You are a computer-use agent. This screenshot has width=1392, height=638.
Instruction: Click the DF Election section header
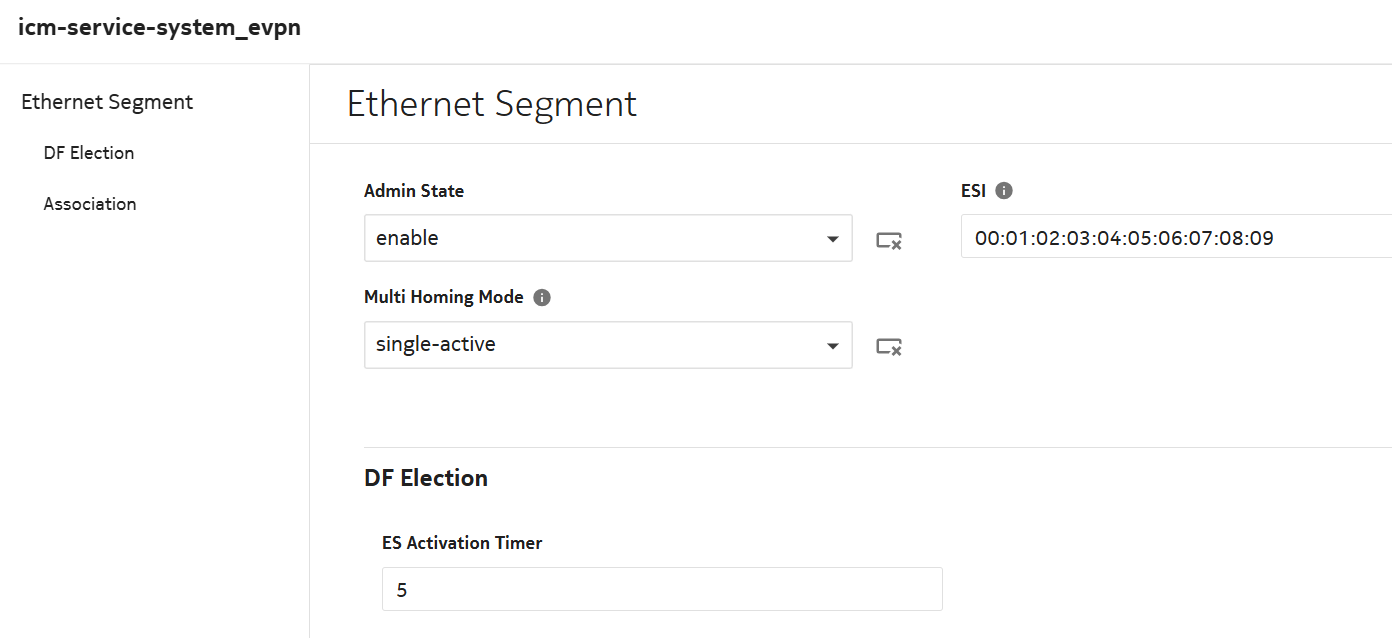[426, 478]
